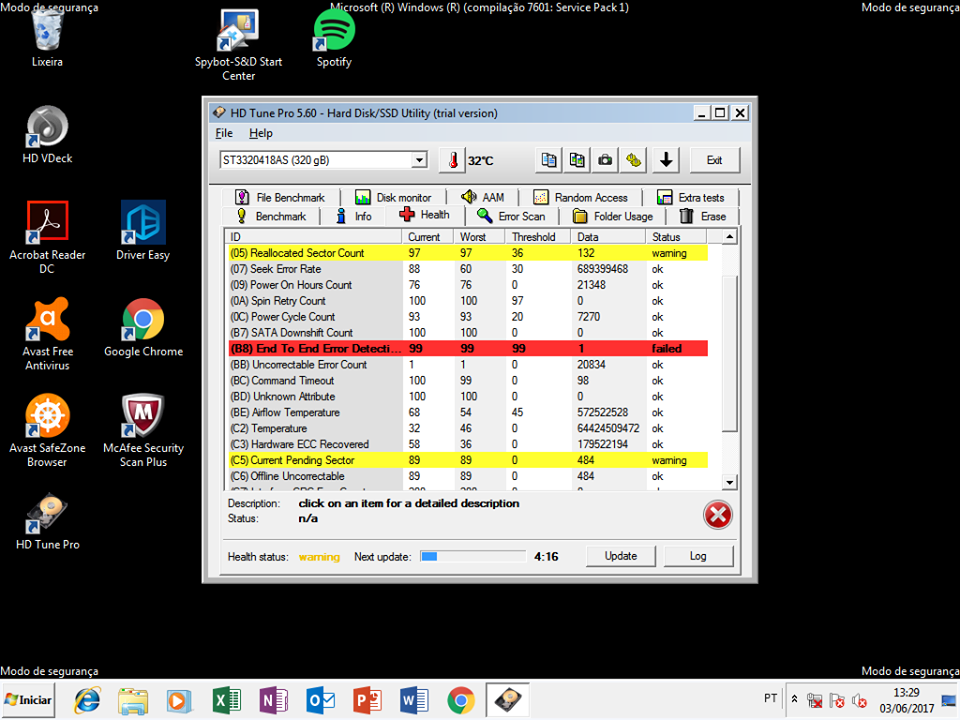960x720 pixels.
Task: Select Uncorrectable Error Count row
Action: pyautogui.click(x=468, y=364)
